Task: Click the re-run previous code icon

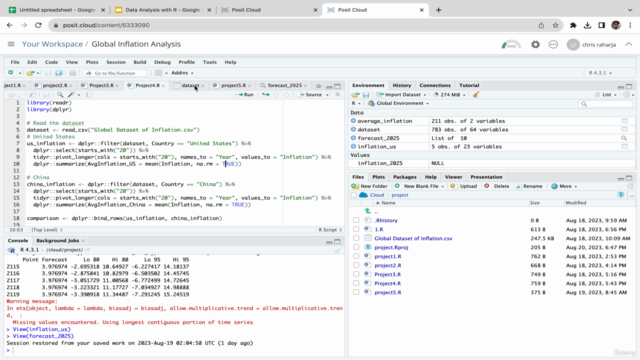Action: coord(266,95)
